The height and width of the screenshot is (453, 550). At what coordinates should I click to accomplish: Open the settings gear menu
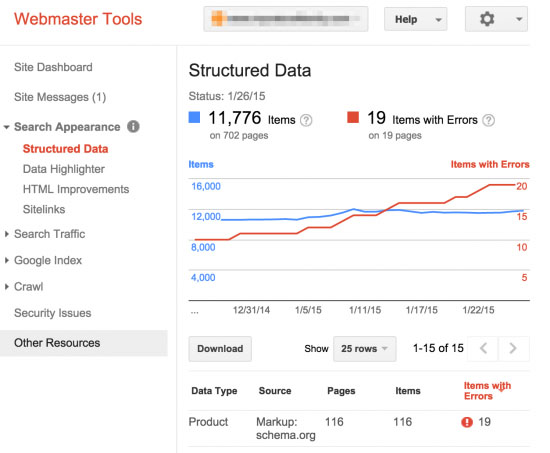pos(496,19)
